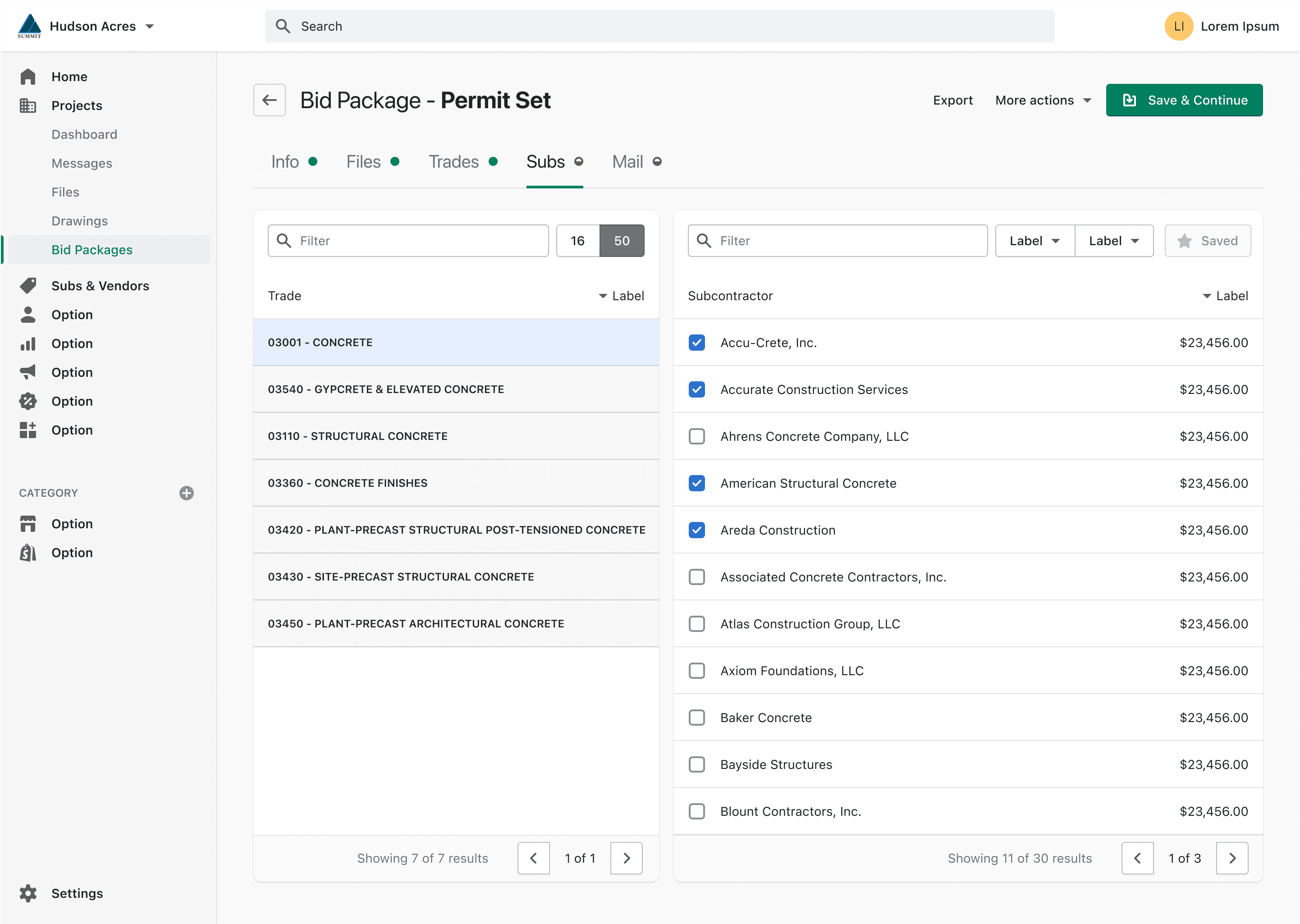This screenshot has height=924, width=1300.
Task: Click the megaphone Option icon in sidebar
Action: [x=28, y=372]
